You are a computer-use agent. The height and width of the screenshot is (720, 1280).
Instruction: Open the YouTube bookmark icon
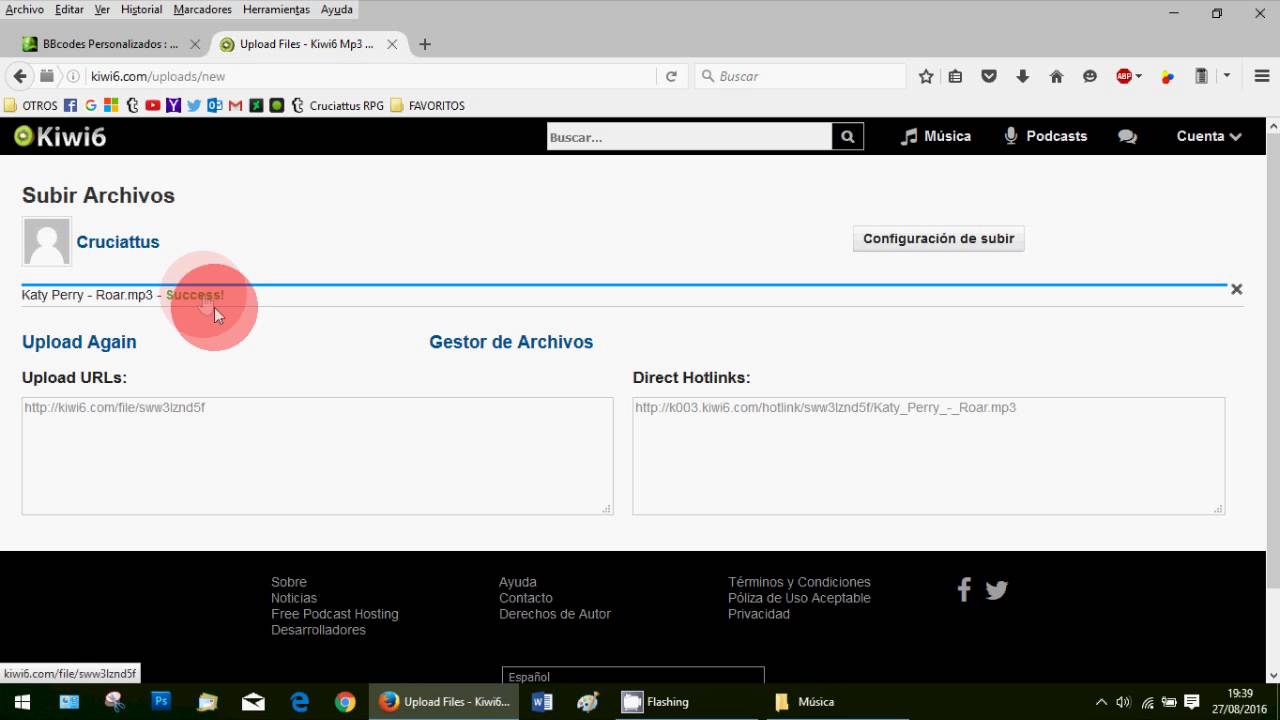[x=152, y=105]
